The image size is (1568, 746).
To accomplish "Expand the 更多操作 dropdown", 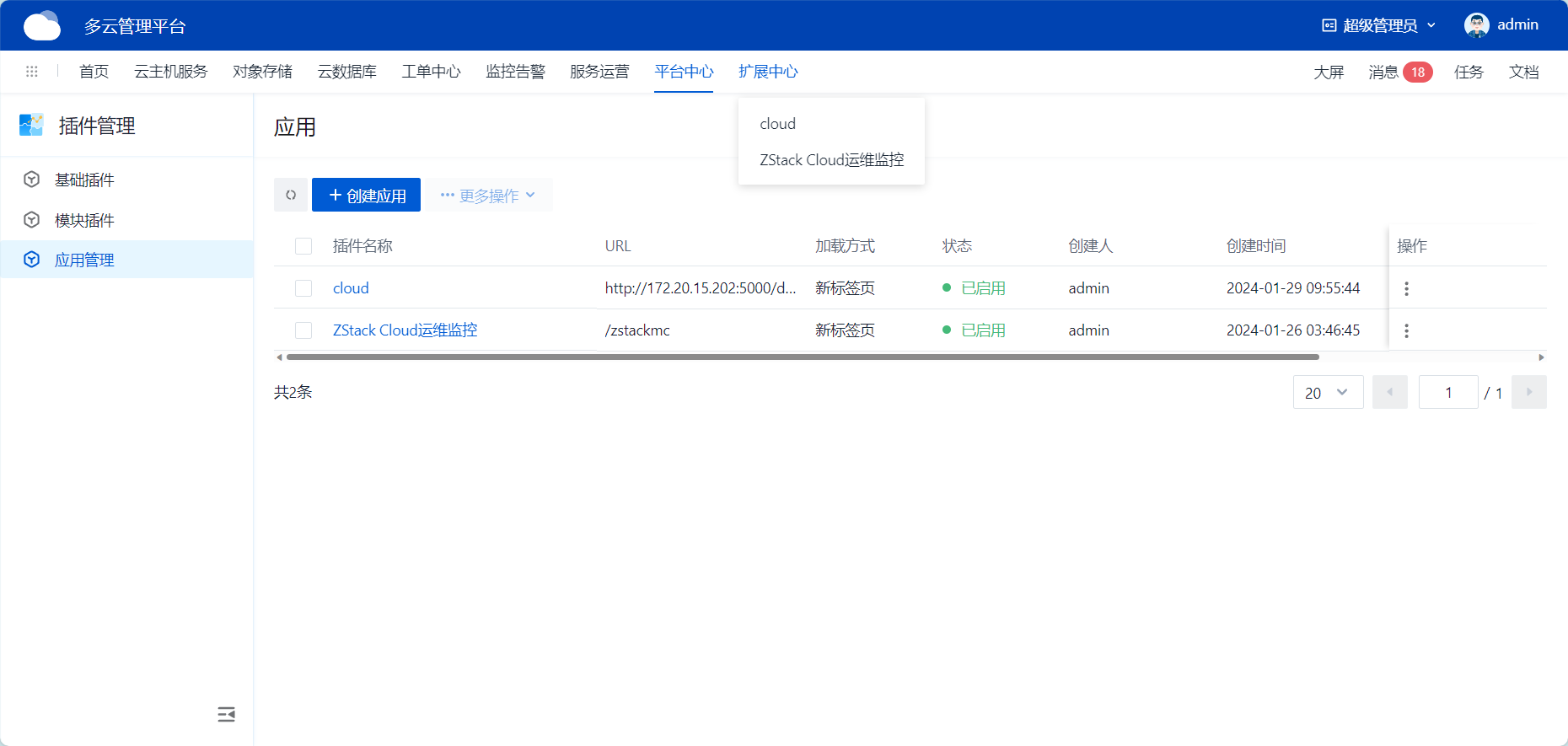I will (x=488, y=196).
